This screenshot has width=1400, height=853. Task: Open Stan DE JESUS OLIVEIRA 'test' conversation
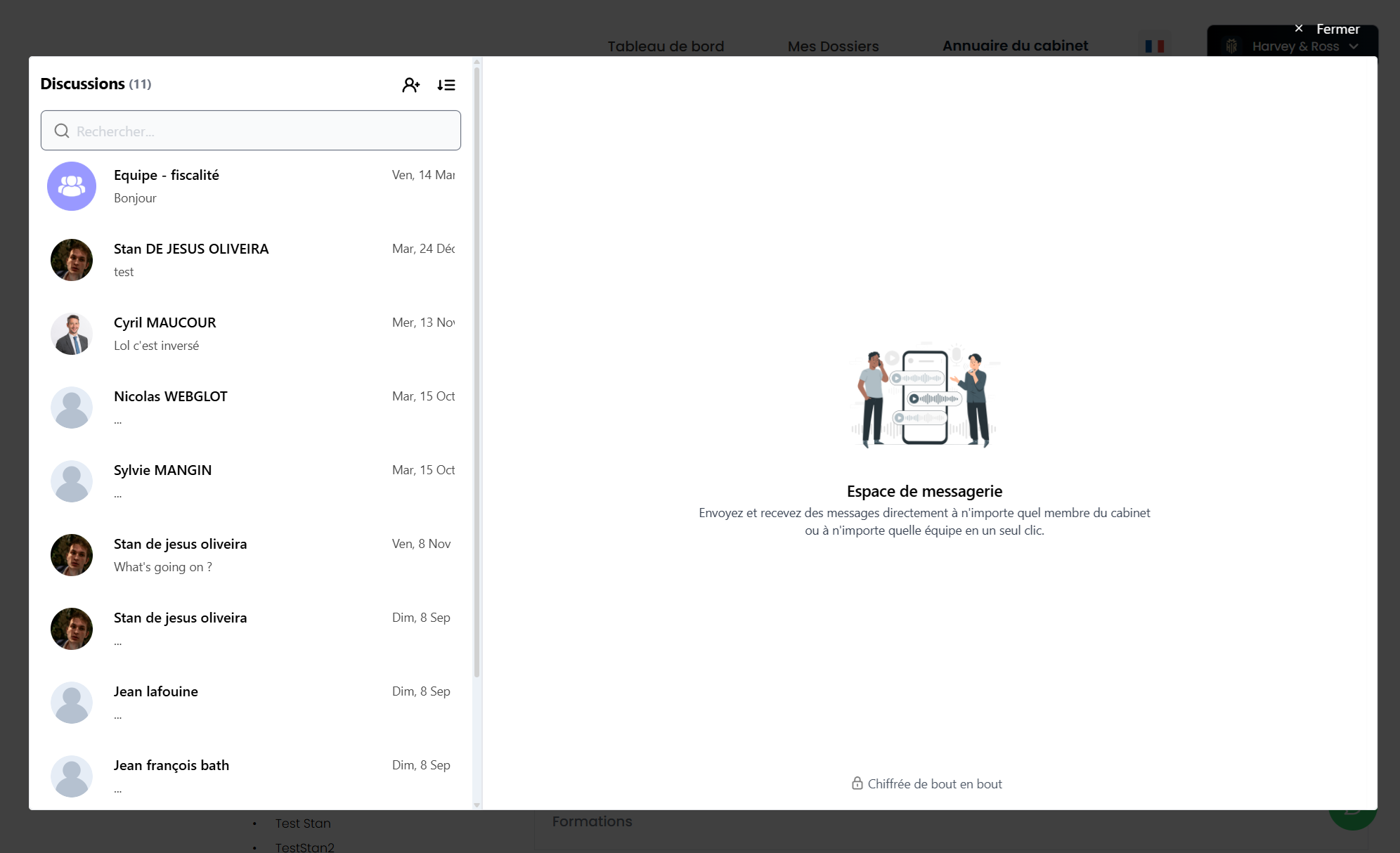pos(251,260)
